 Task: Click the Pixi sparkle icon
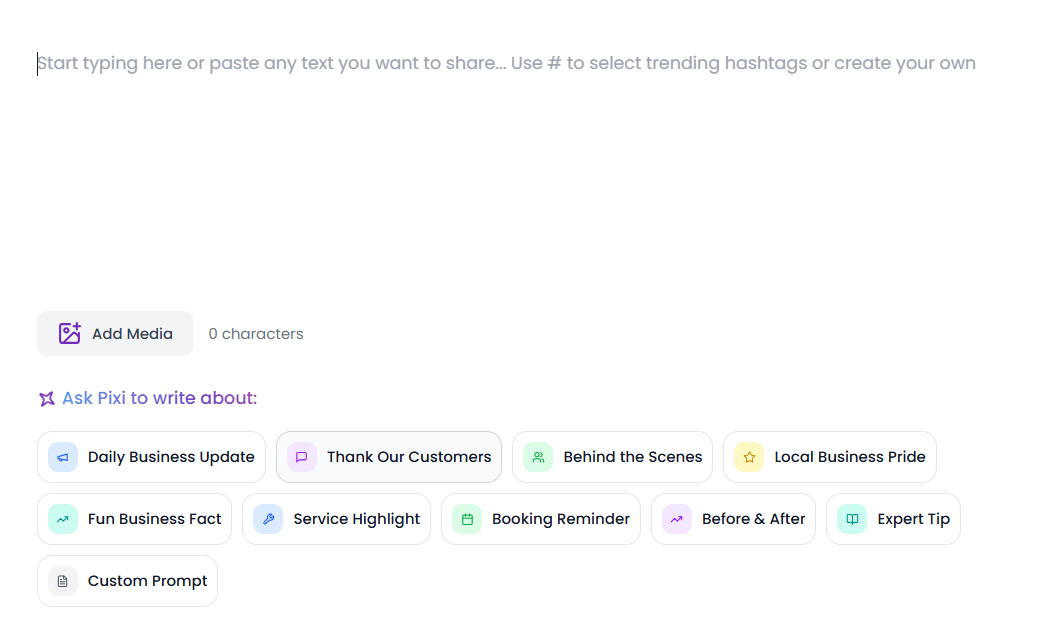[x=47, y=399]
